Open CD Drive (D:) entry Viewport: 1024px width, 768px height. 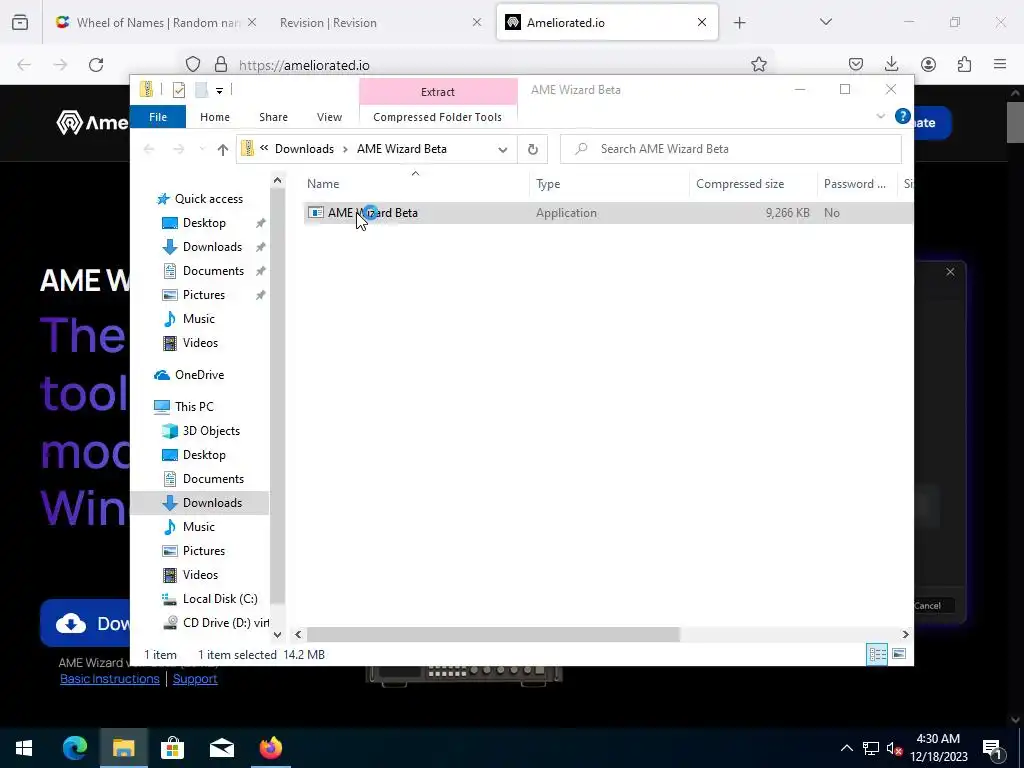225,623
